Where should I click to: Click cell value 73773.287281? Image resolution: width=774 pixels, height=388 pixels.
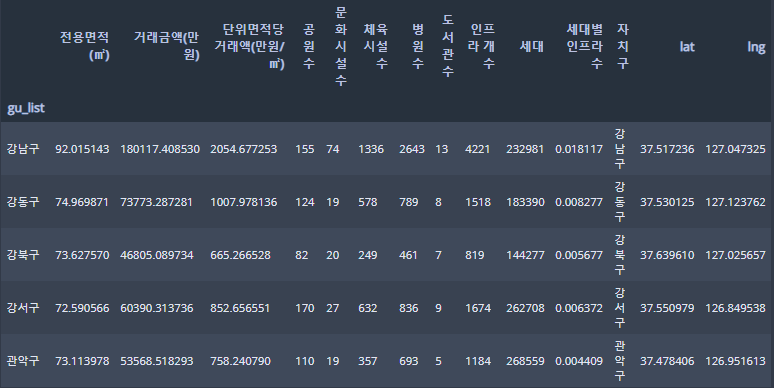(x=156, y=202)
